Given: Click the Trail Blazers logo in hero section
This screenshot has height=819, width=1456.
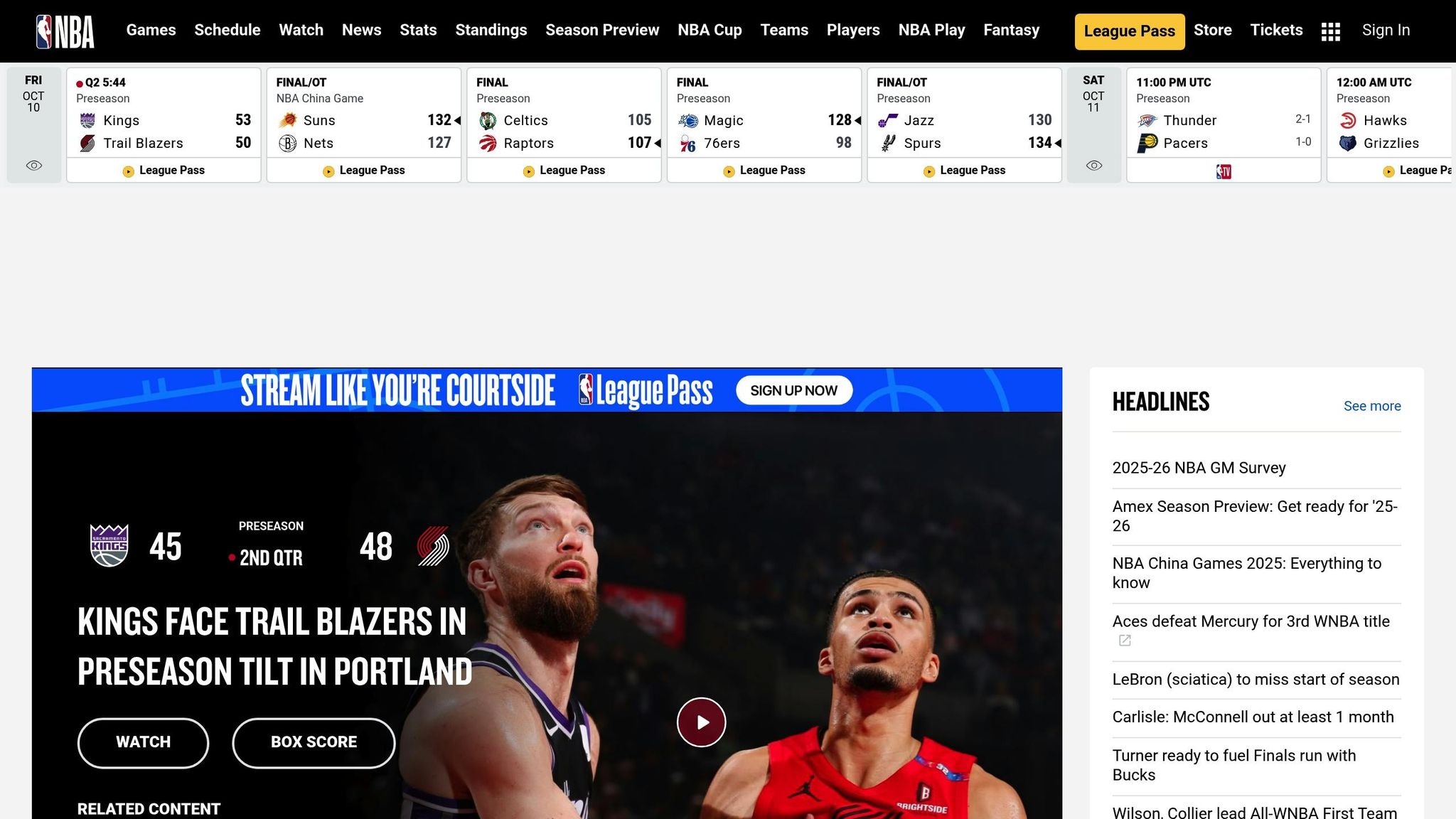Looking at the screenshot, I should tap(433, 546).
